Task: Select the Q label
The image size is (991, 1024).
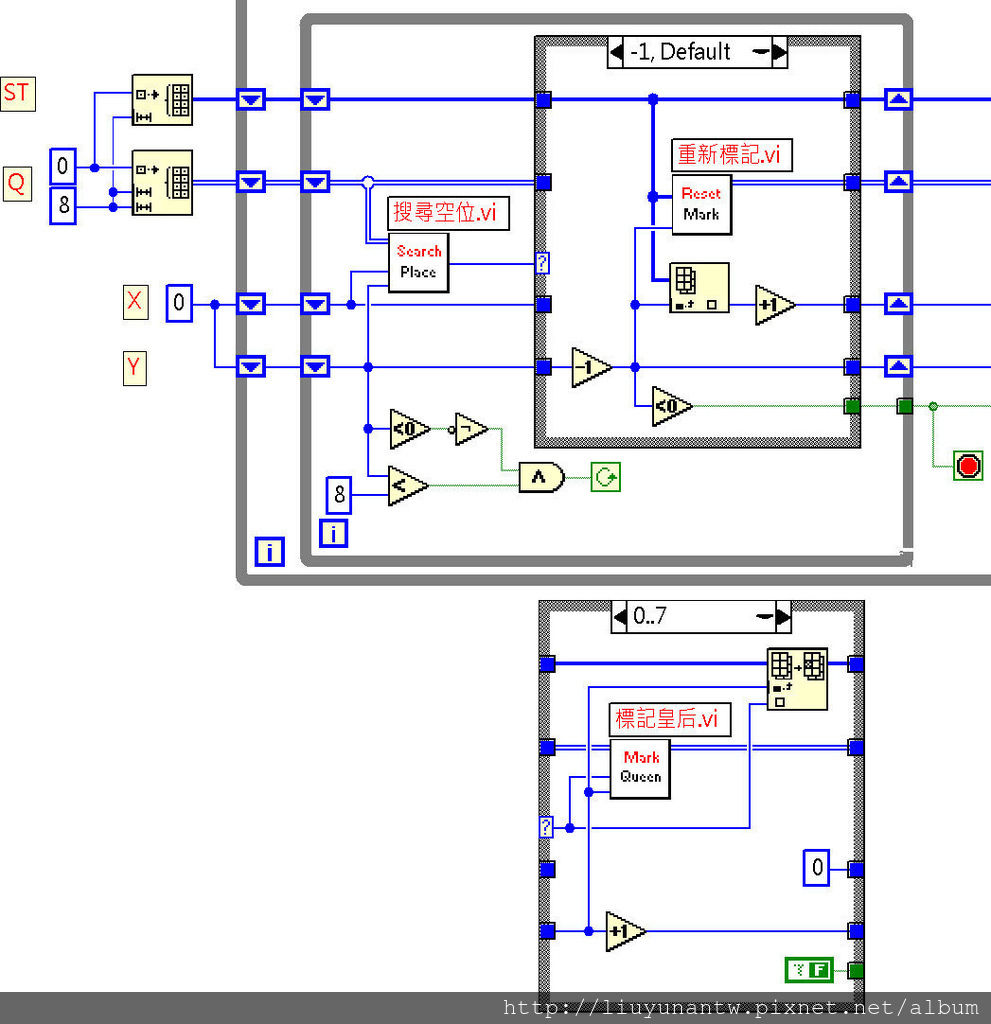Action: 17,184
